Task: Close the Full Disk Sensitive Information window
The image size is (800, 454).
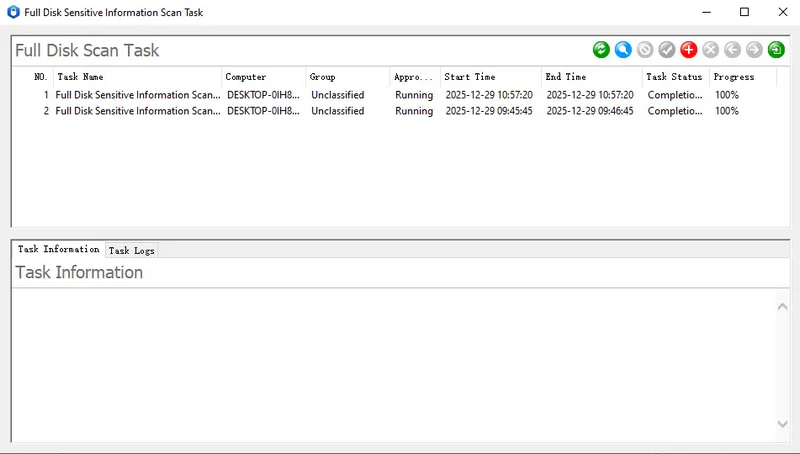Action: pyautogui.click(x=783, y=12)
